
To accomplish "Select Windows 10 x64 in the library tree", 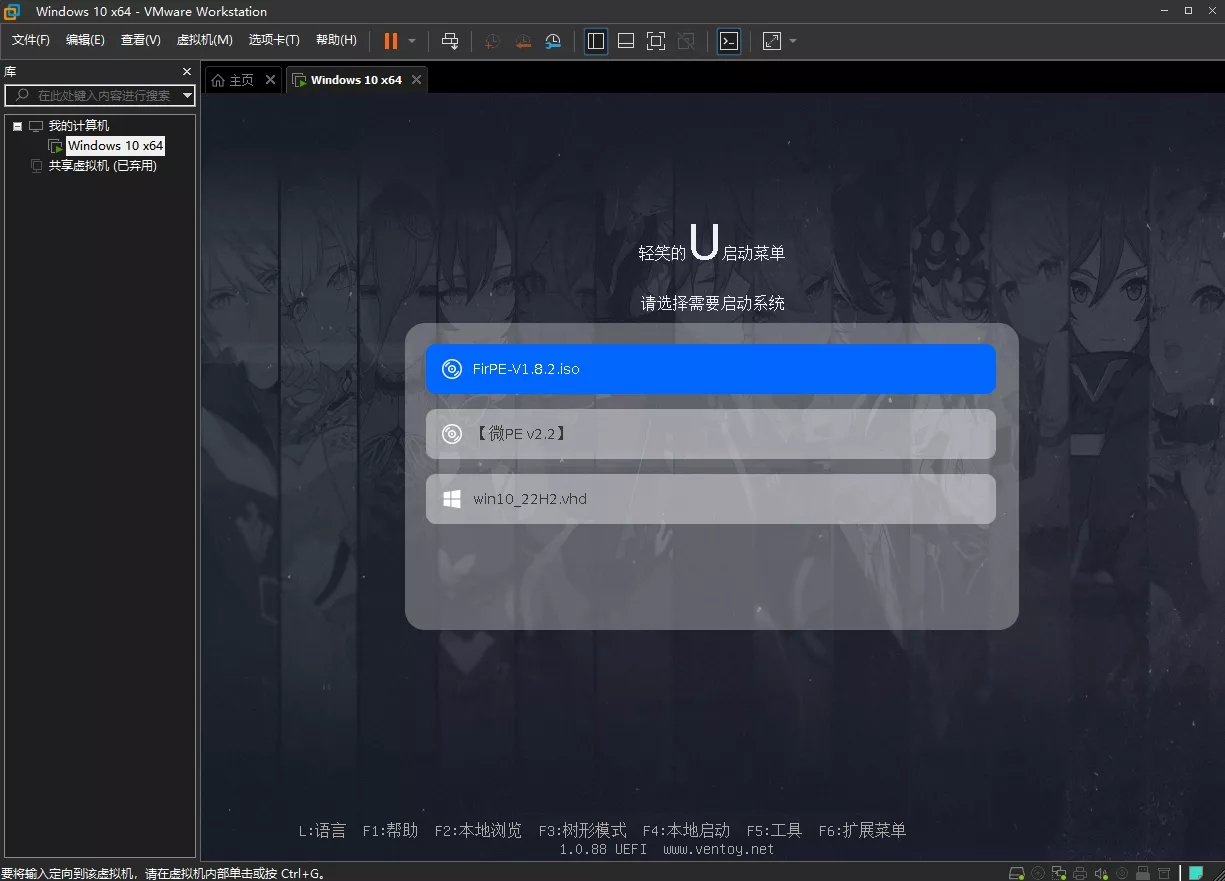I will (x=115, y=146).
